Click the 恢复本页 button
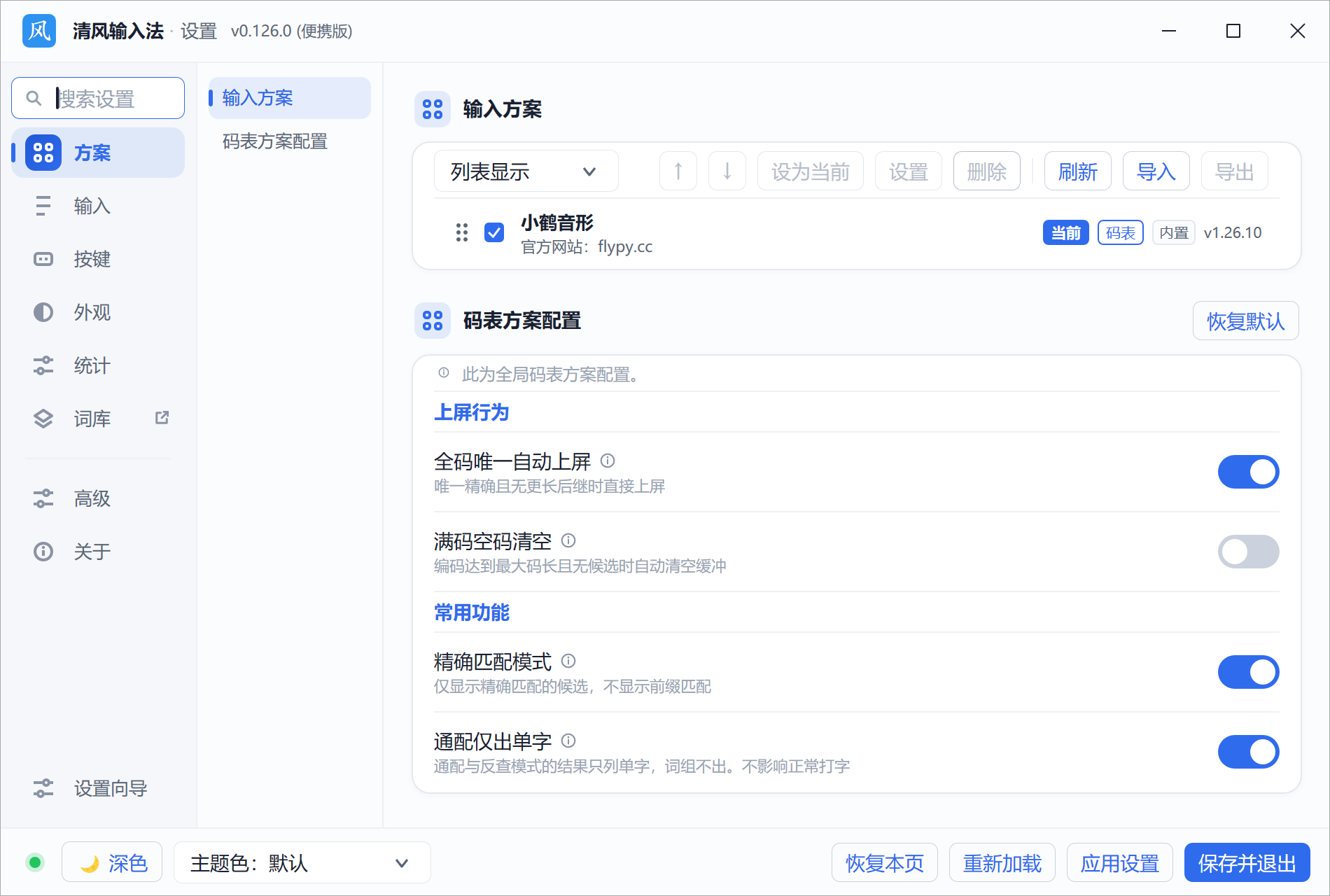The image size is (1330, 896). tap(885, 862)
